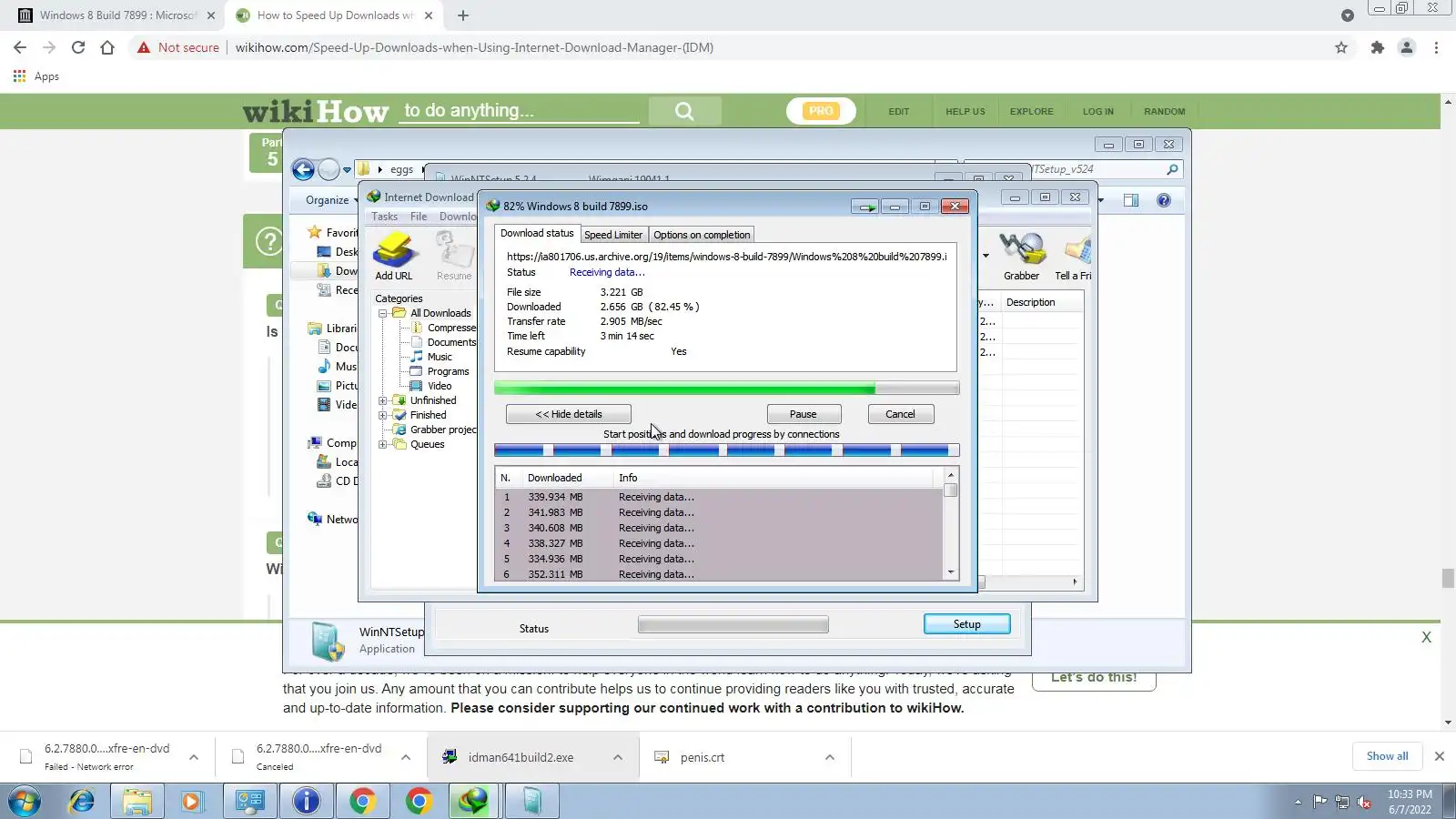Click the Chrome home button
The image size is (1456, 819).
point(107,47)
